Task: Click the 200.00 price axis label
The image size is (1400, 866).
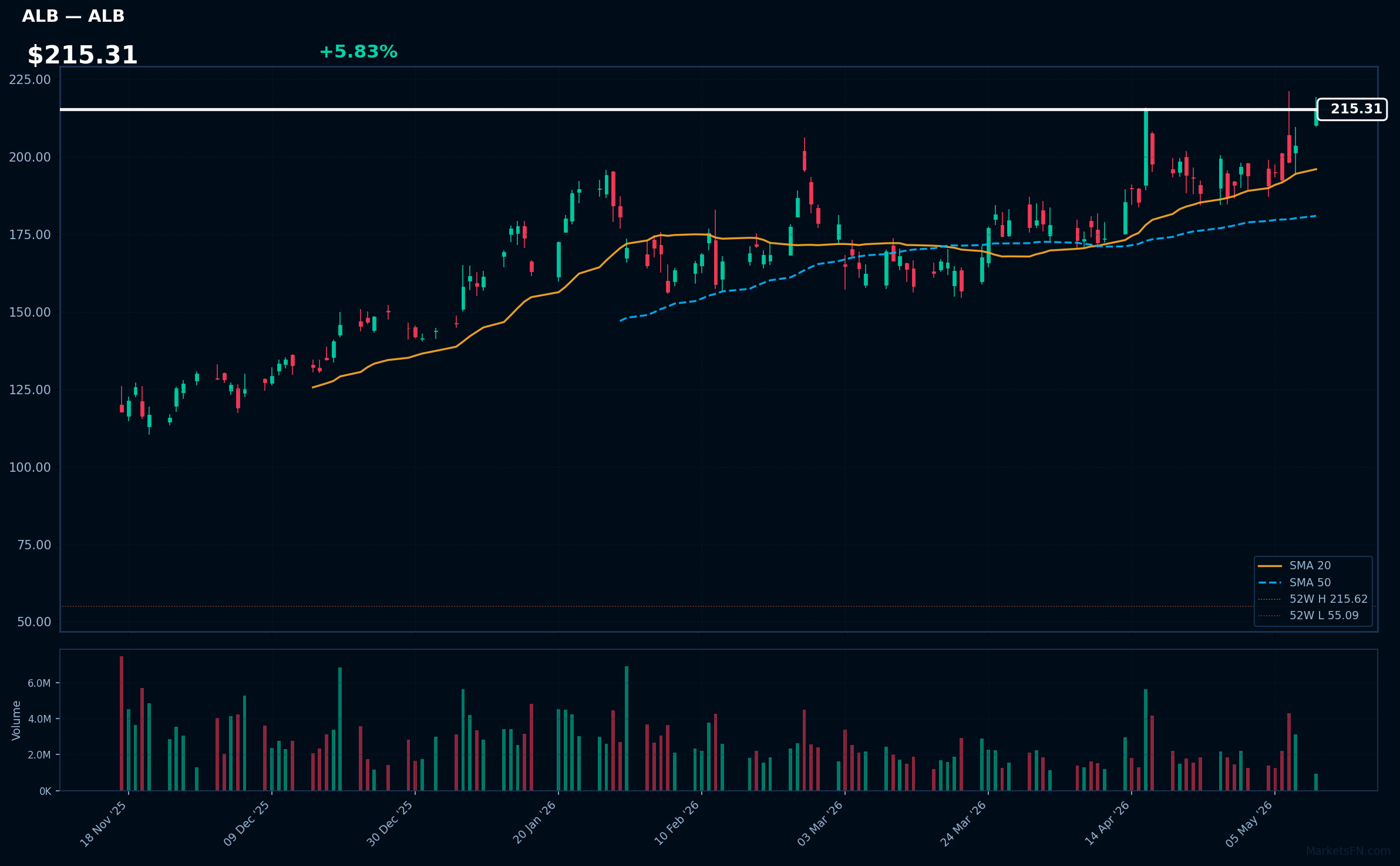Action: tap(30, 157)
